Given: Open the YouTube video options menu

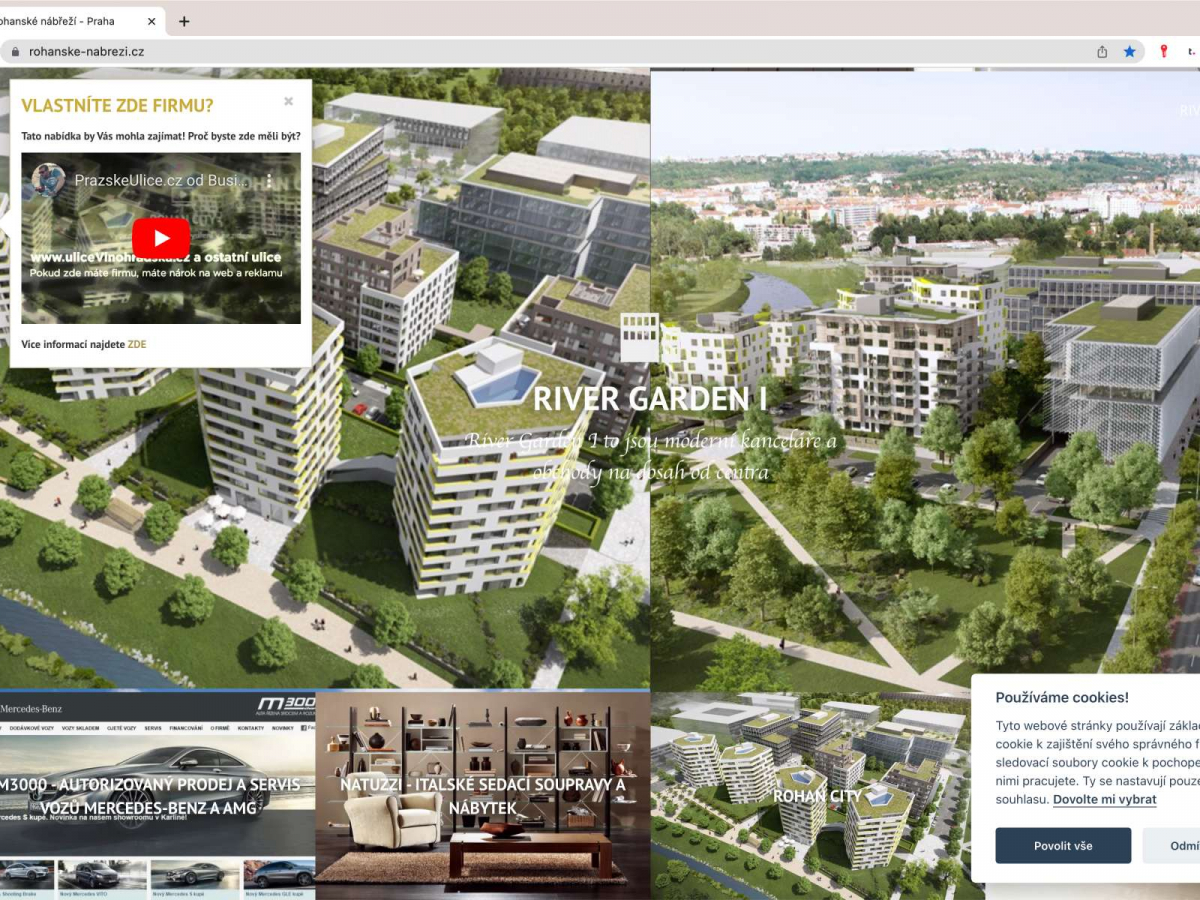Looking at the screenshot, I should coord(268,181).
